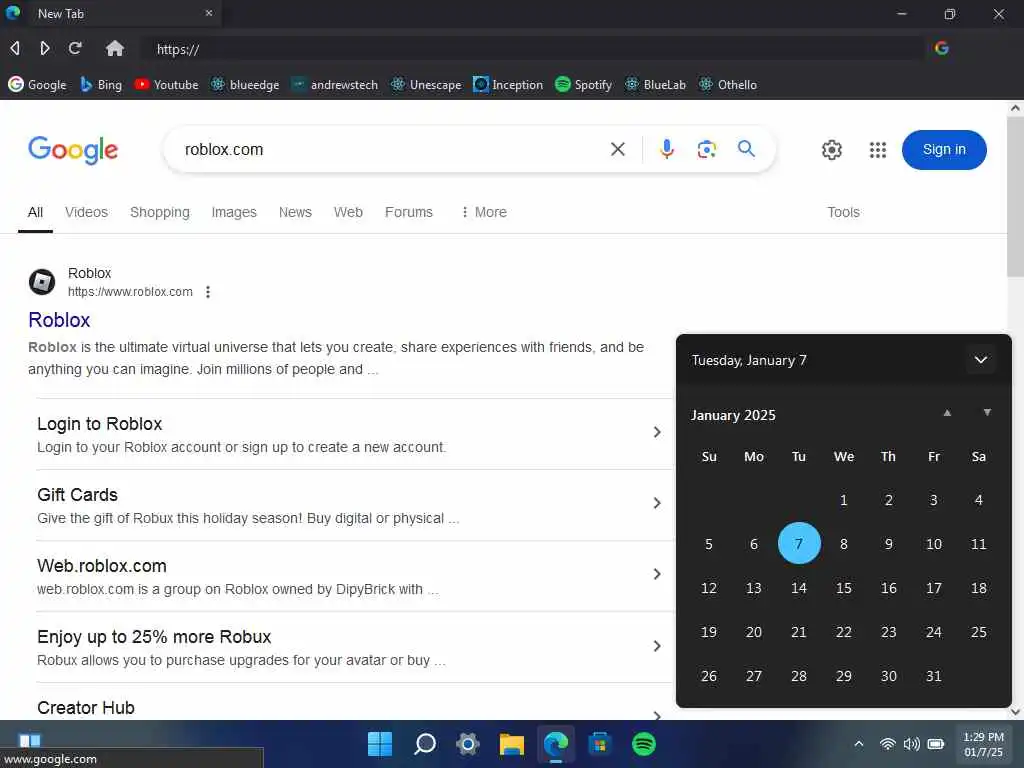Expand the Gift Cards sitelink arrow

click(657, 503)
